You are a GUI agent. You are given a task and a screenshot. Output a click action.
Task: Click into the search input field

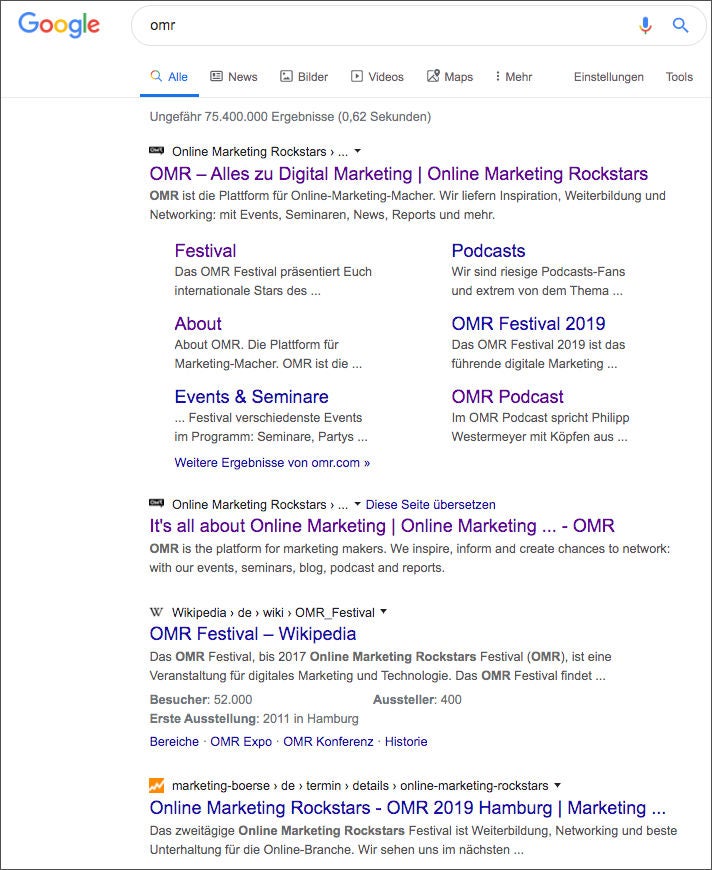tap(380, 26)
